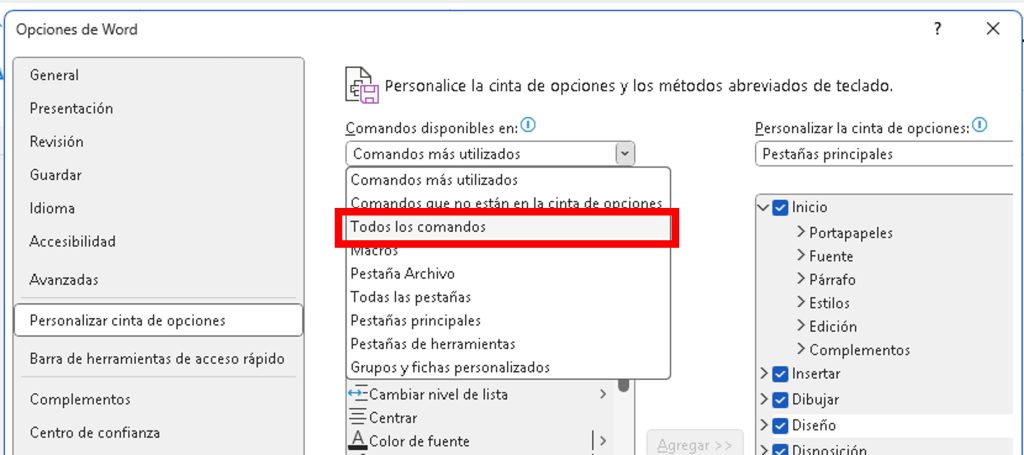Collapse the Inicio tree node
Image resolution: width=1024 pixels, height=455 pixels.
764,208
